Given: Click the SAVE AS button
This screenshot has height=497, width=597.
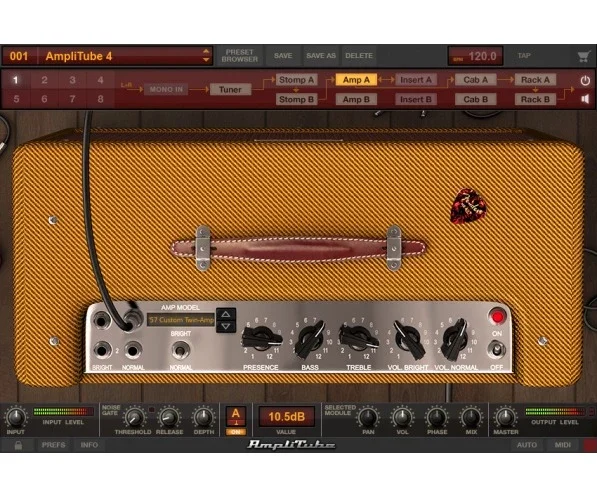Looking at the screenshot, I should [321, 56].
